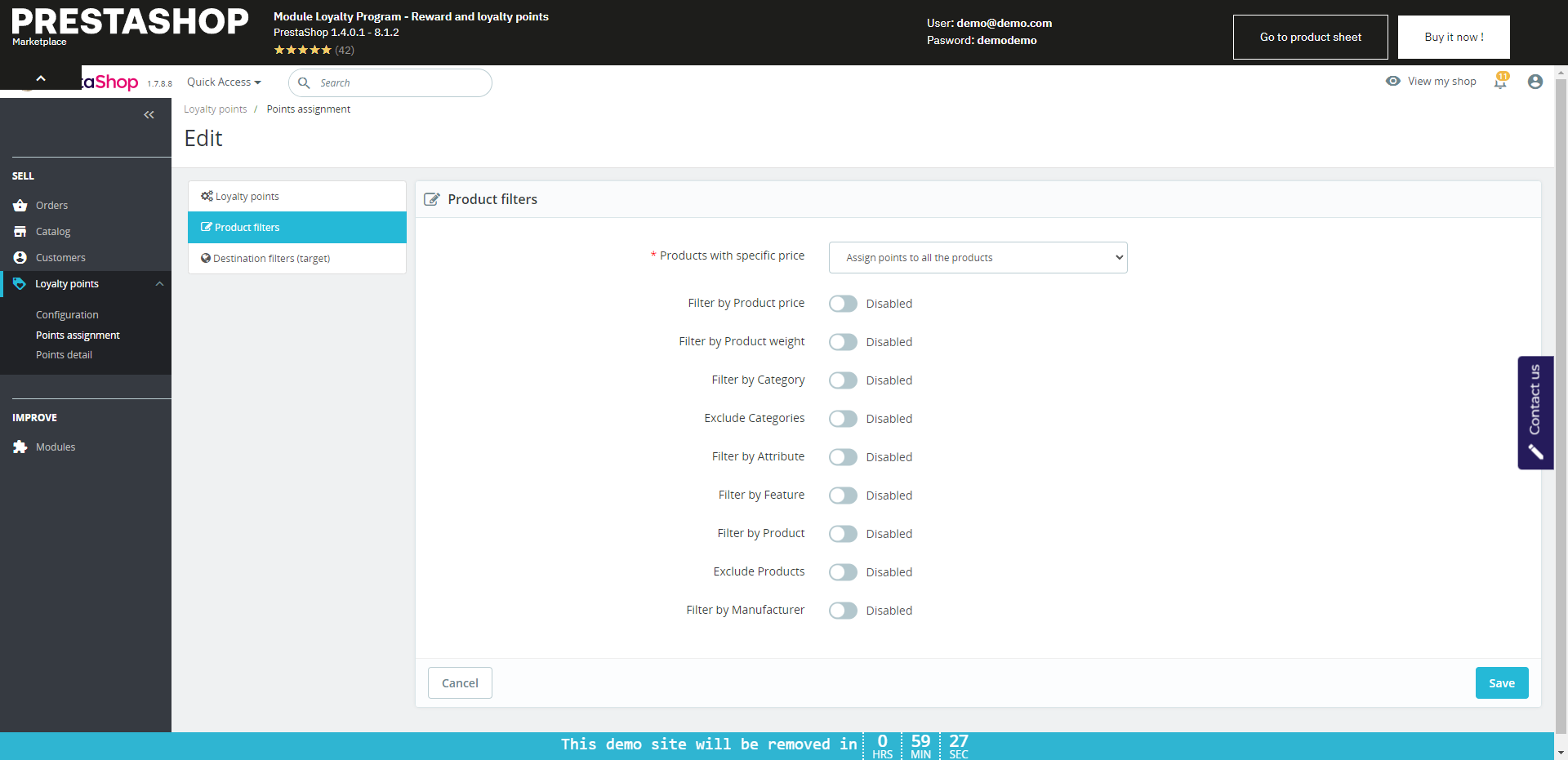The image size is (1568, 760).
Task: Click the Product filters panel edit icon
Action: click(432, 199)
